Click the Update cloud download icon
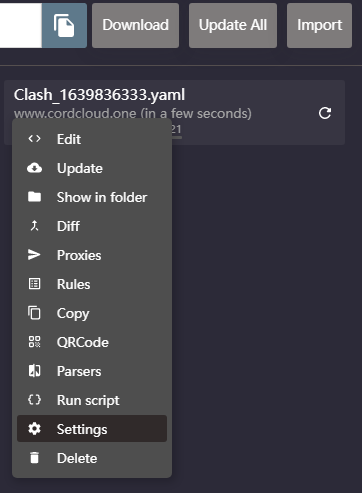The height and width of the screenshot is (493, 362). pos(34,168)
